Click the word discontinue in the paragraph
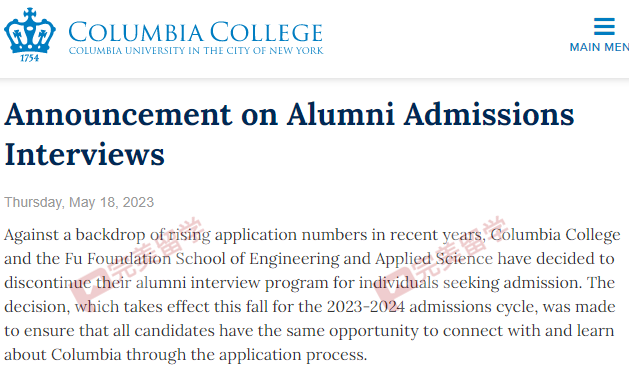Viewport: 629px width, 374px height. coord(48,283)
